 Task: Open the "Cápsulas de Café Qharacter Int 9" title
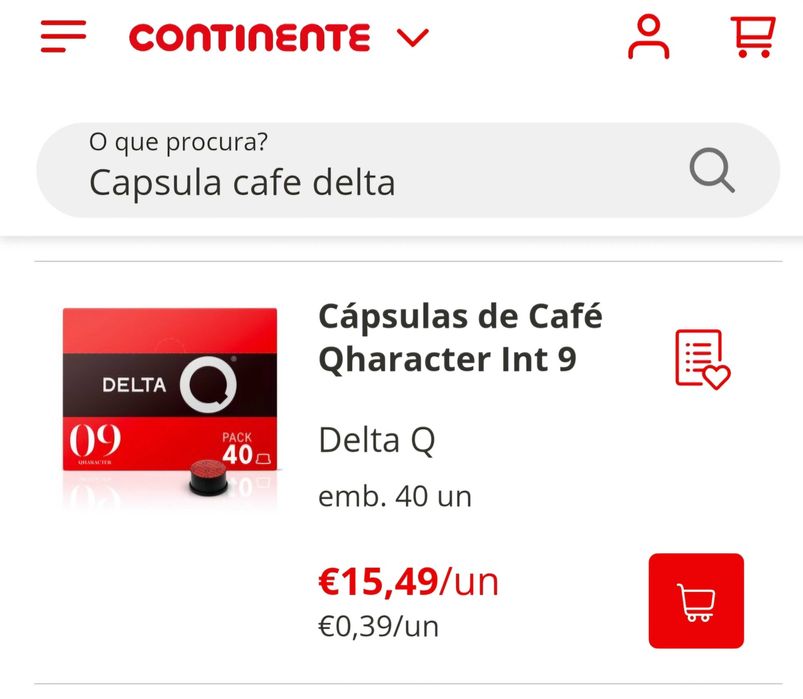460,338
